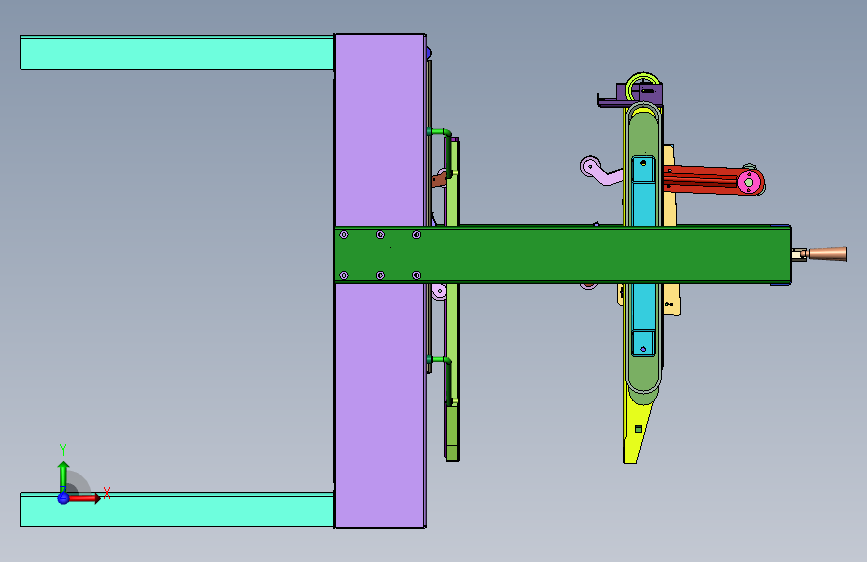Select the upper cyan frame beam
This screenshot has width=867, height=562.
177,53
